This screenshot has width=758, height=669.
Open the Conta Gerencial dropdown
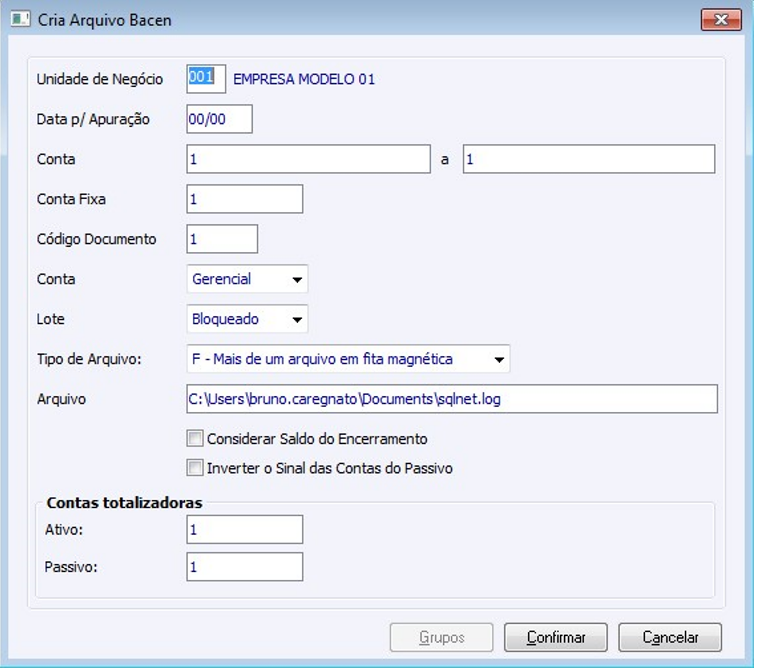pyautogui.click(x=247, y=279)
